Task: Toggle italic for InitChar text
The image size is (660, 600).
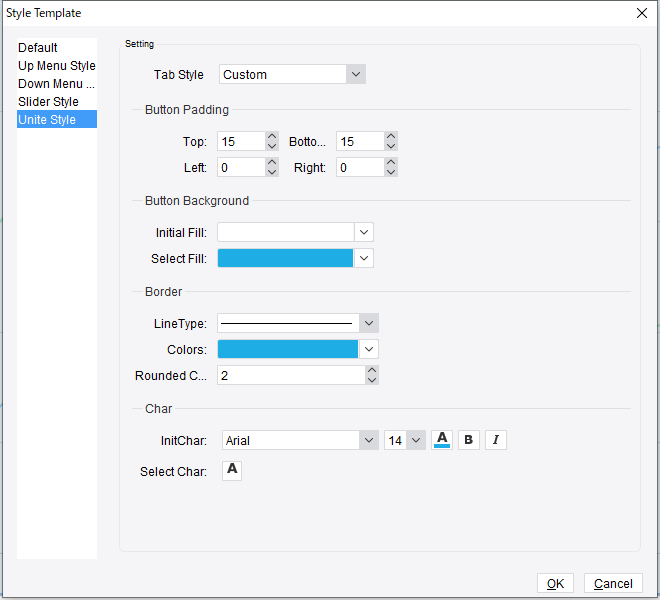Action: click(496, 440)
